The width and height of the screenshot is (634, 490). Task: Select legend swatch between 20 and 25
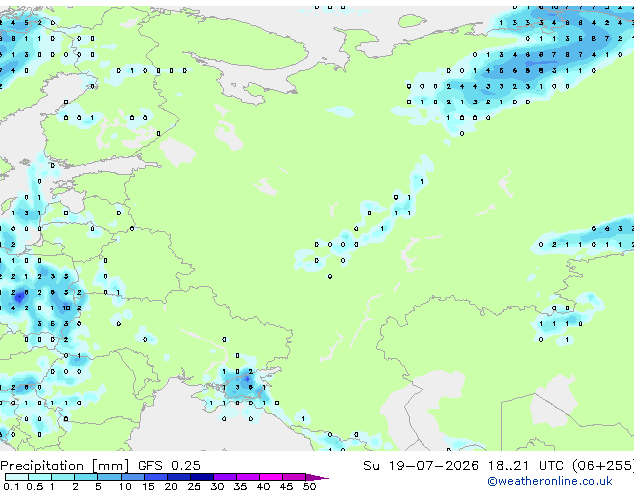(x=179, y=477)
